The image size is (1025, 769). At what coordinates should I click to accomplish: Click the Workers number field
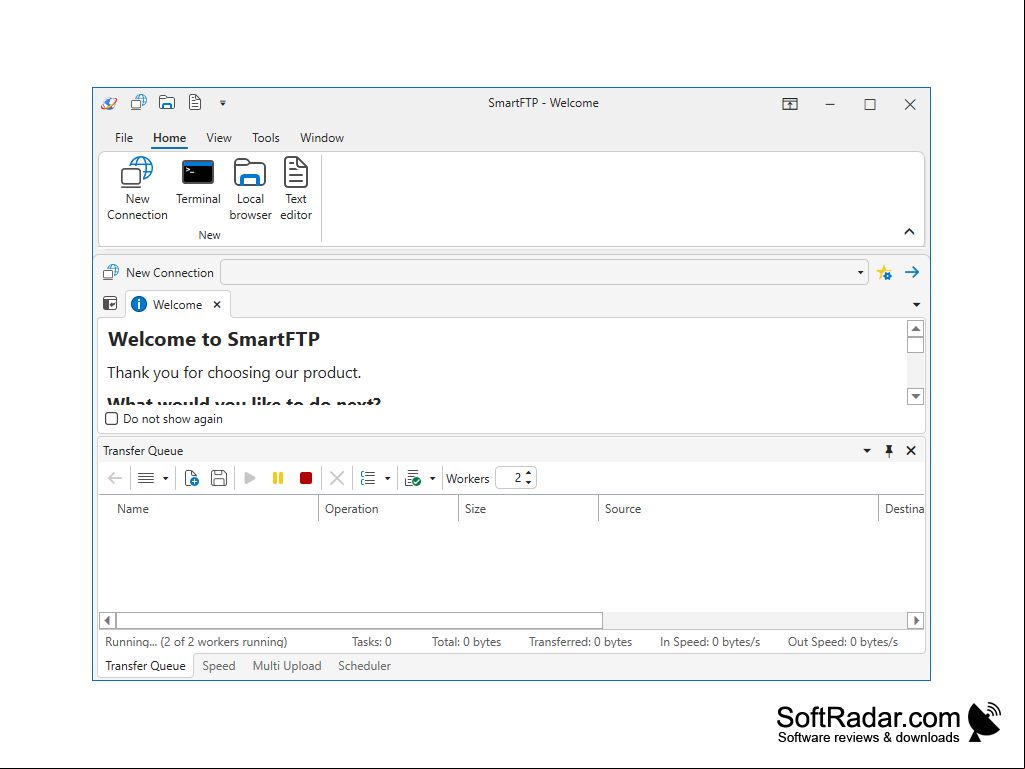(x=510, y=478)
